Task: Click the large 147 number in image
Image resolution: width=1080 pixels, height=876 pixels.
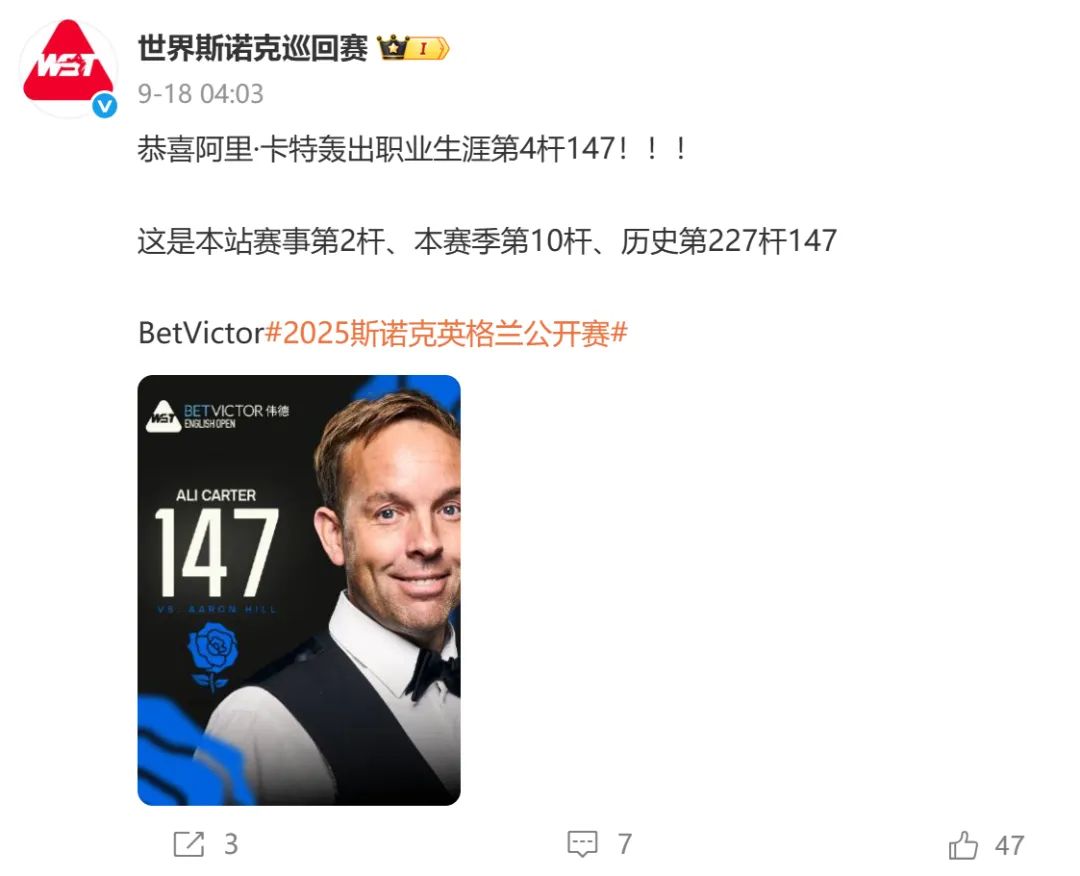Action: (216, 553)
